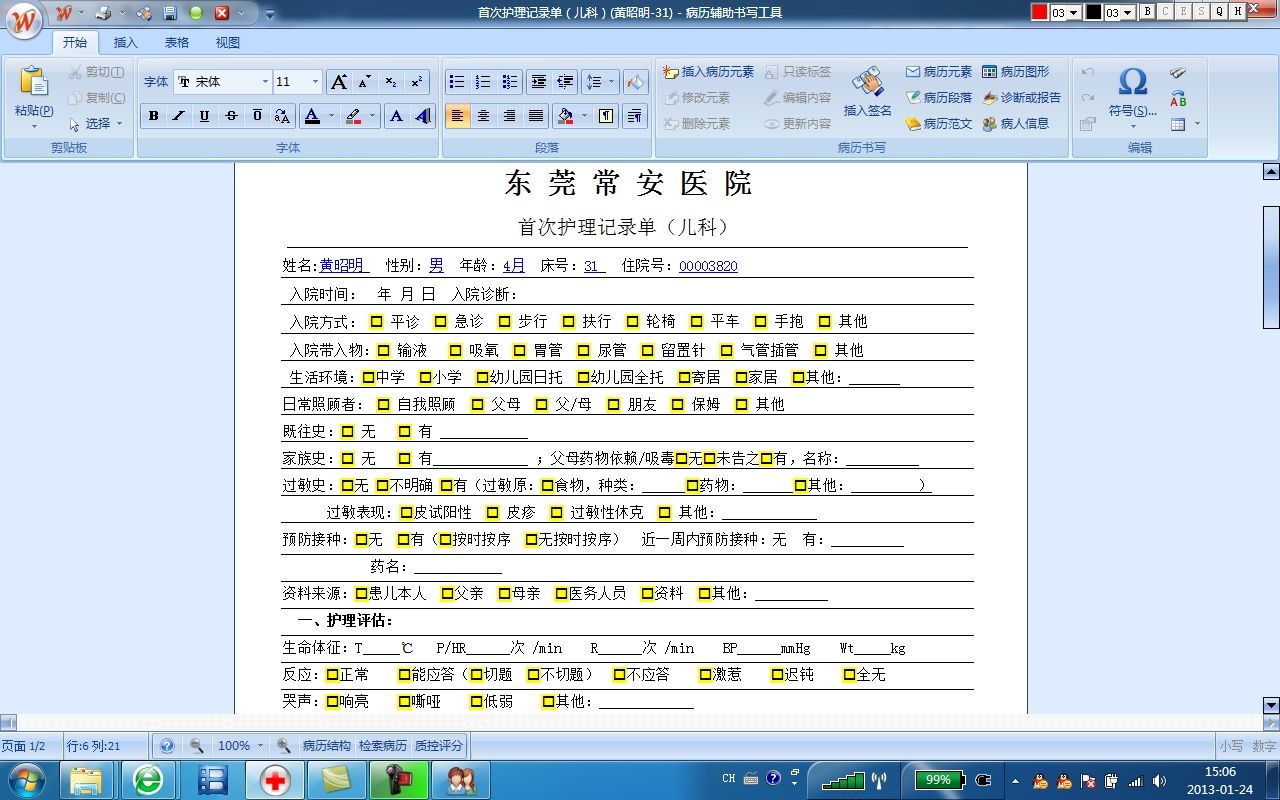Right align the paragraph
Screen dimensions: 1280x800
click(509, 116)
